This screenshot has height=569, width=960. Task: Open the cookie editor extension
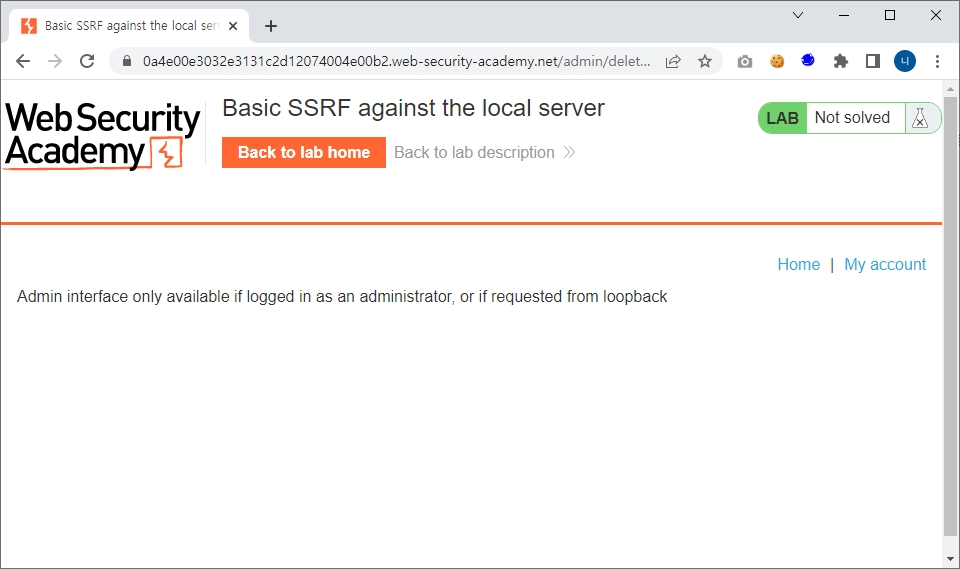pos(777,61)
